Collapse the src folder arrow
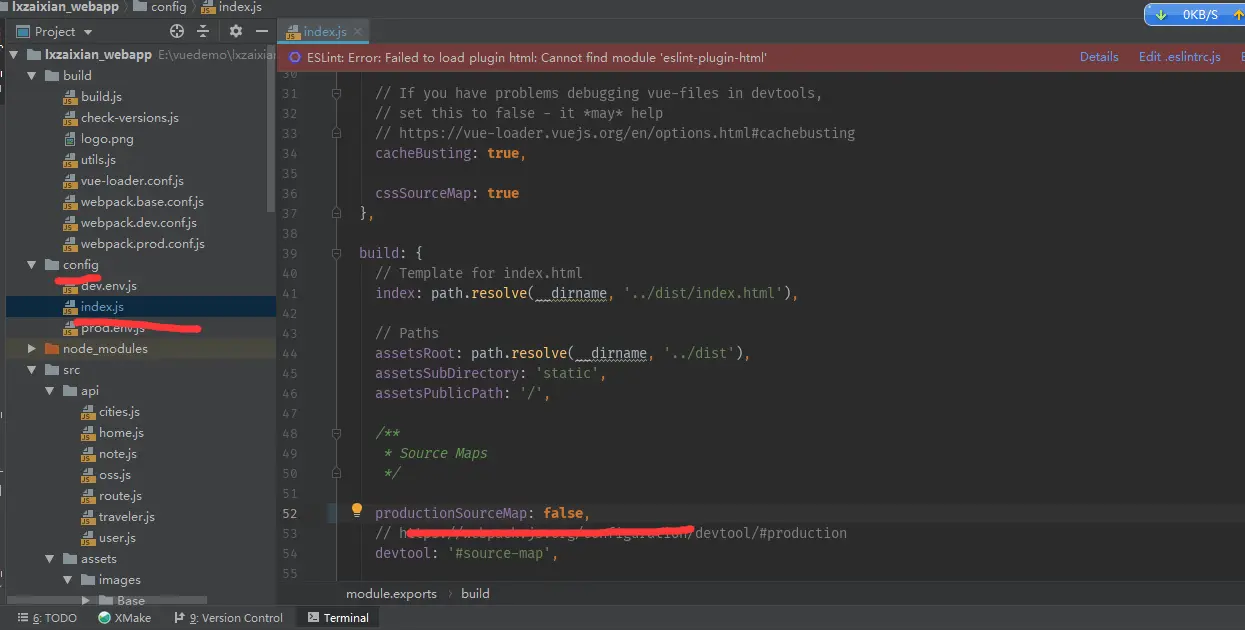Image resolution: width=1245 pixels, height=630 pixels. click(x=31, y=369)
